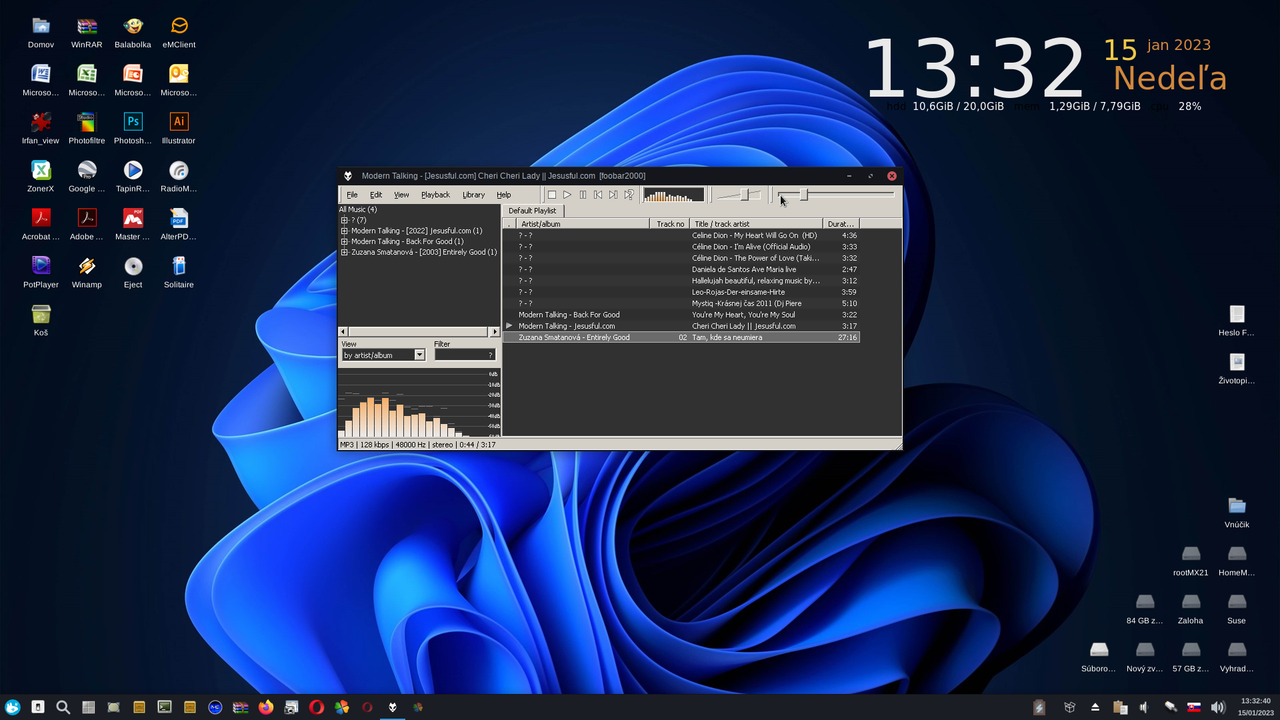1280x720 pixels.
Task: Sort playlist by Artist/album column header
Action: tap(582, 224)
